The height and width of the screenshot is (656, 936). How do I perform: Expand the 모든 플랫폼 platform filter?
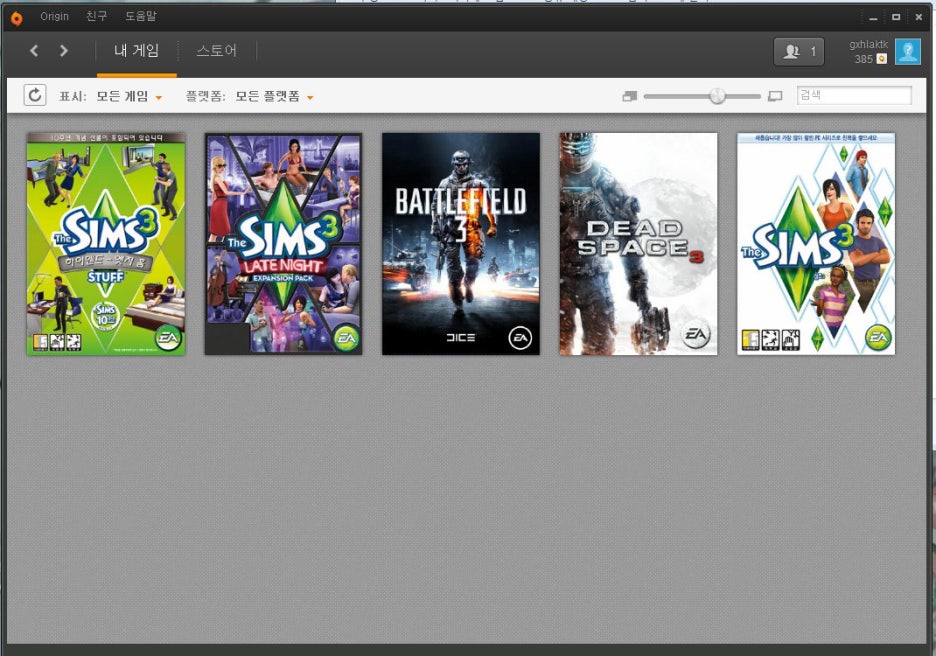(x=274, y=96)
